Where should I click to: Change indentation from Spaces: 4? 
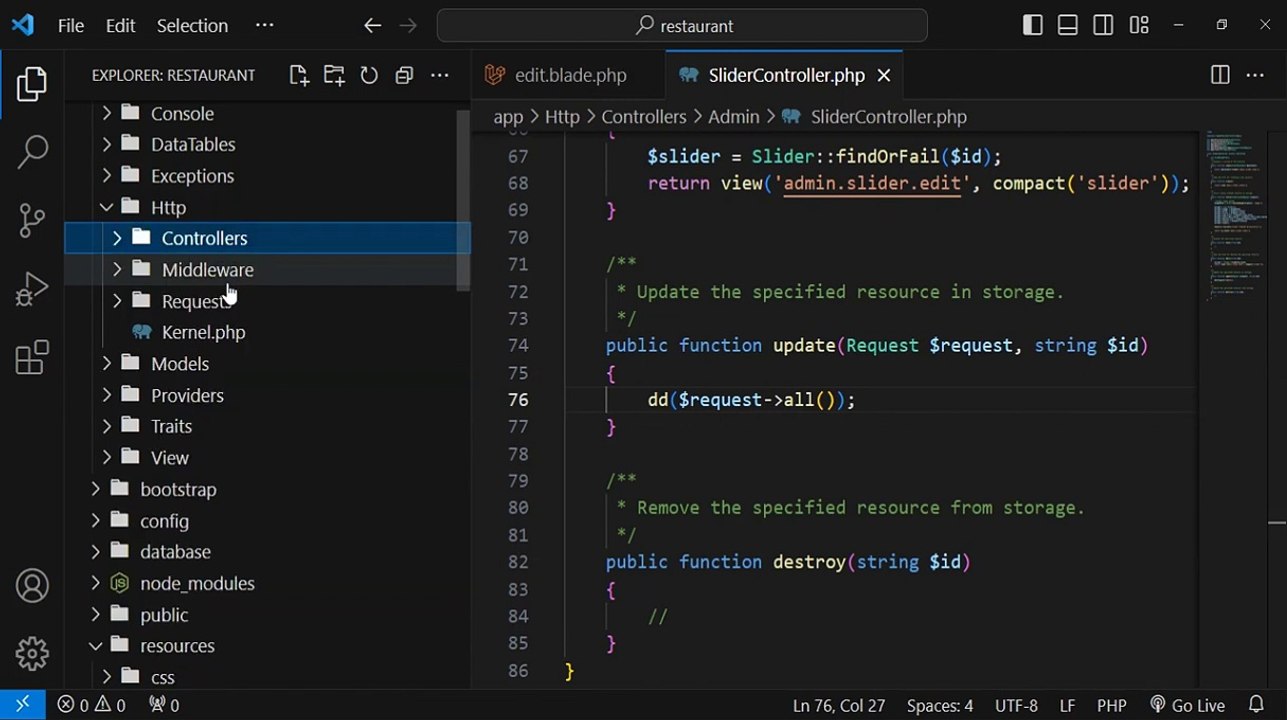940,705
